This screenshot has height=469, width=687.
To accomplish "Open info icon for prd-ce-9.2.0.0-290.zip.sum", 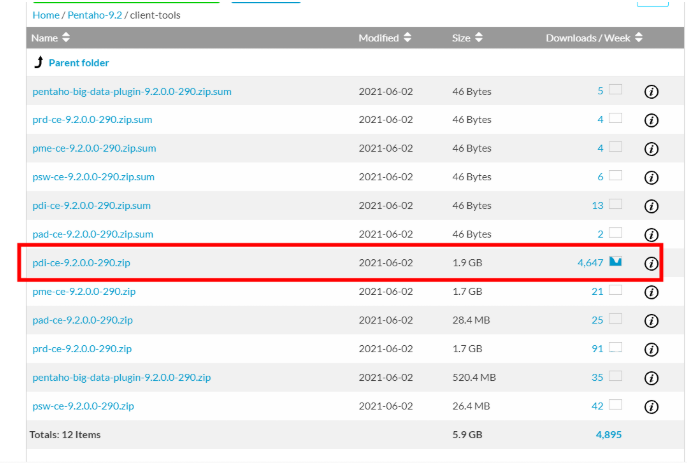I will click(651, 120).
